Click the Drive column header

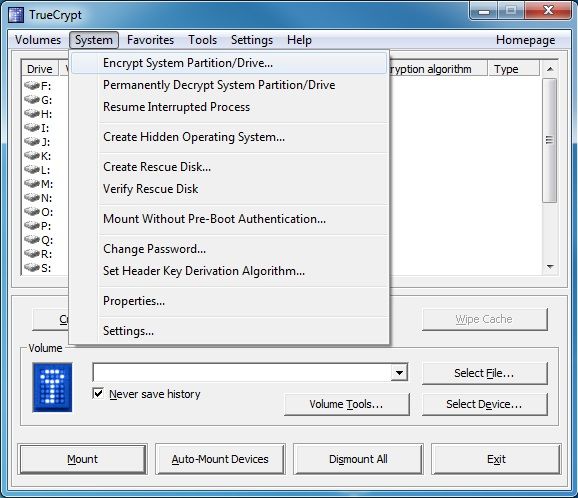tap(40, 69)
